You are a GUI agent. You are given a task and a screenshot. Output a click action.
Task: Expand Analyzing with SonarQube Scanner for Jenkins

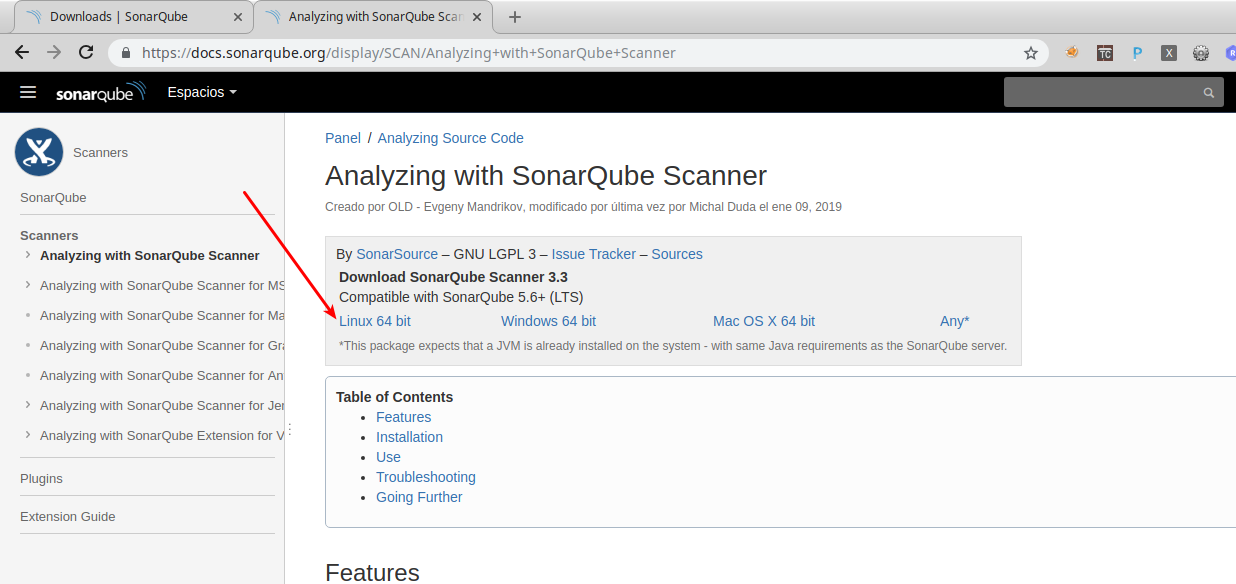point(27,406)
